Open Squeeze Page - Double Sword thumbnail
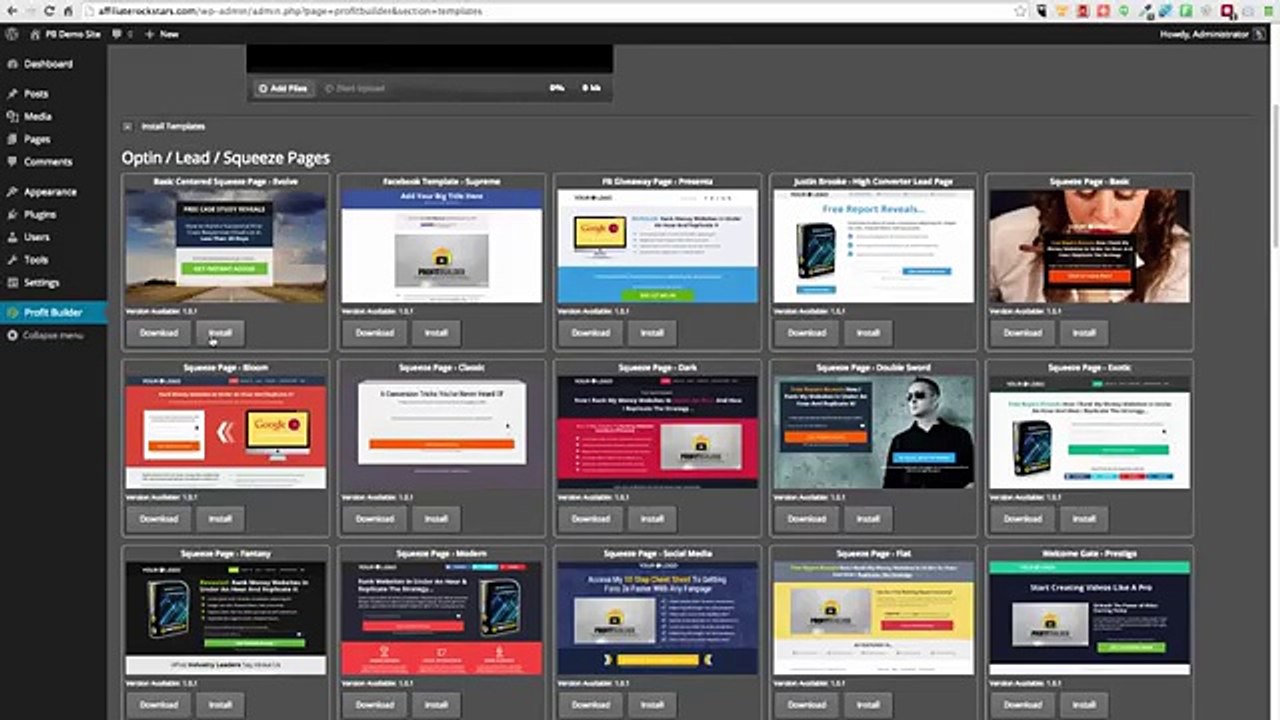This screenshot has height=720, width=1280. pos(874,432)
